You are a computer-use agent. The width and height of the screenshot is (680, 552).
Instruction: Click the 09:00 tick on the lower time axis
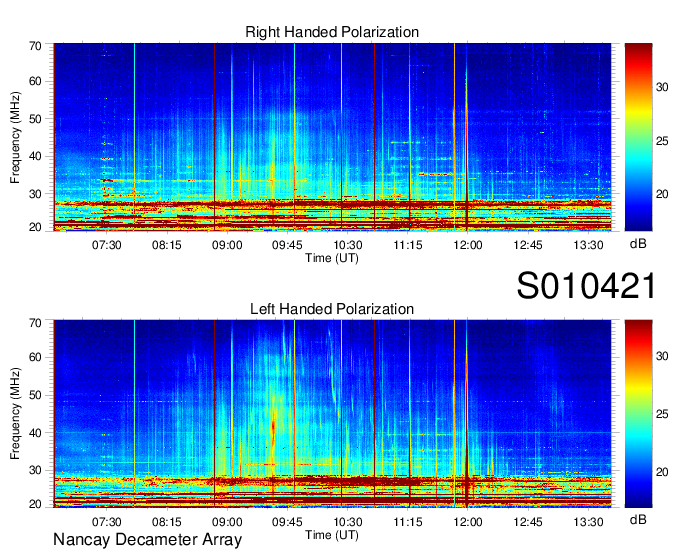point(227,522)
